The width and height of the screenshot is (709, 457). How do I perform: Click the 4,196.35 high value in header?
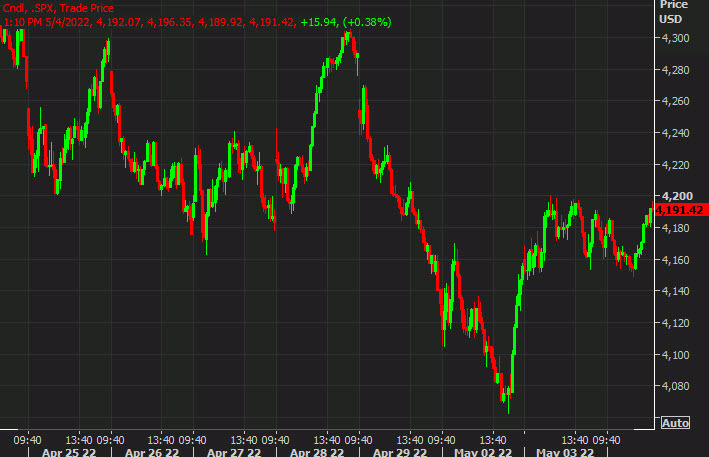(170, 22)
